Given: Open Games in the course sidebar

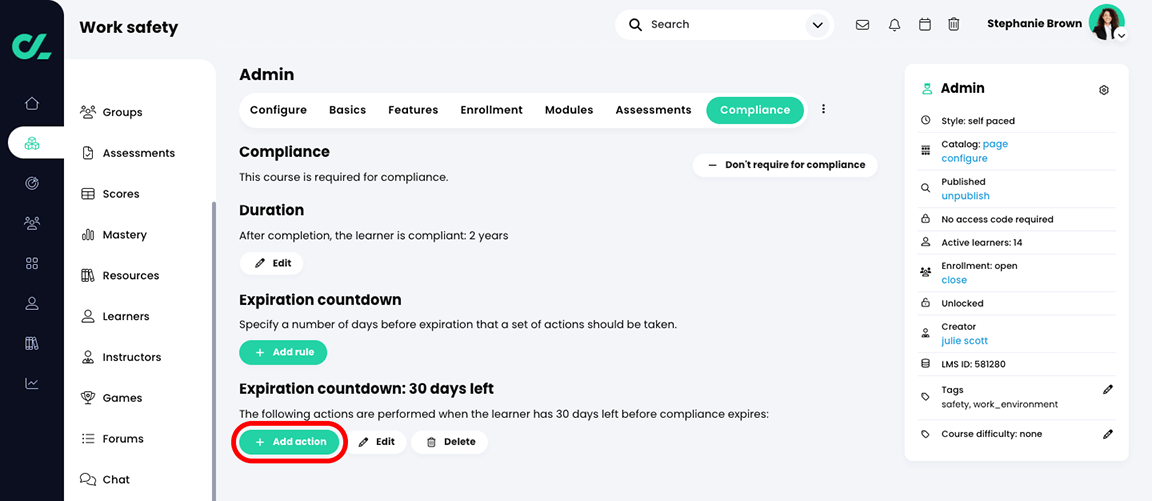Looking at the screenshot, I should point(122,398).
